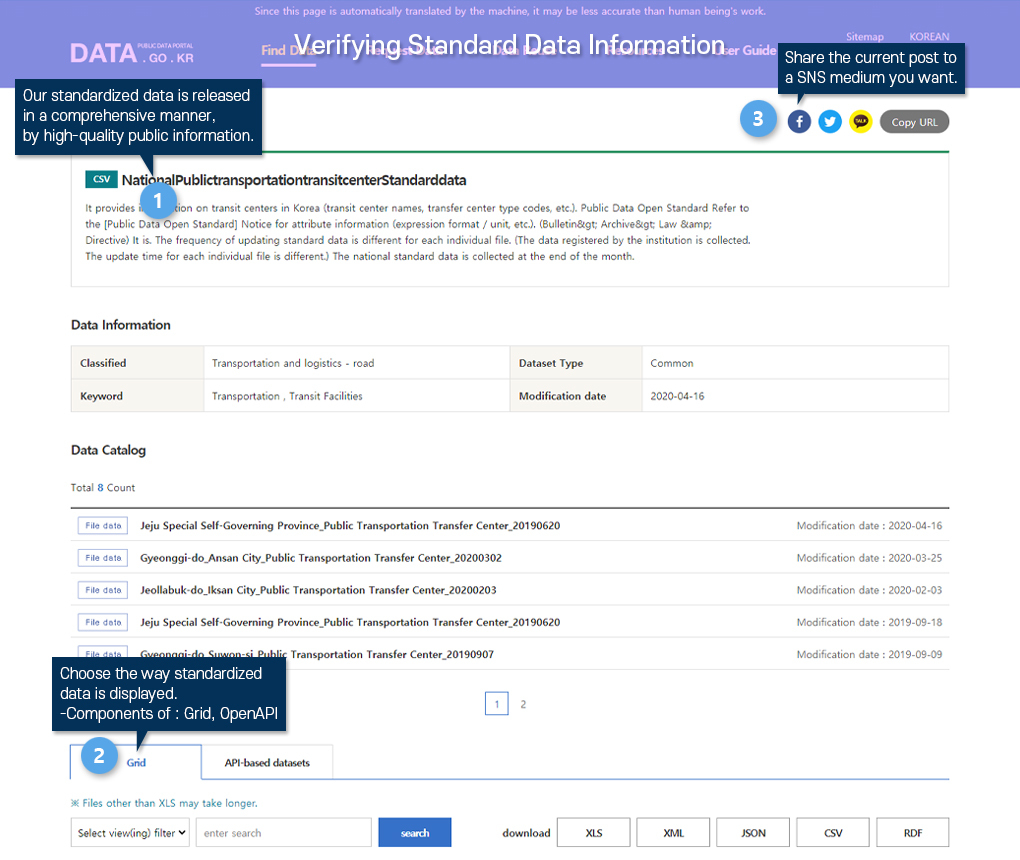This screenshot has width=1020, height=860.
Task: Share the post on Facebook
Action: [x=799, y=122]
